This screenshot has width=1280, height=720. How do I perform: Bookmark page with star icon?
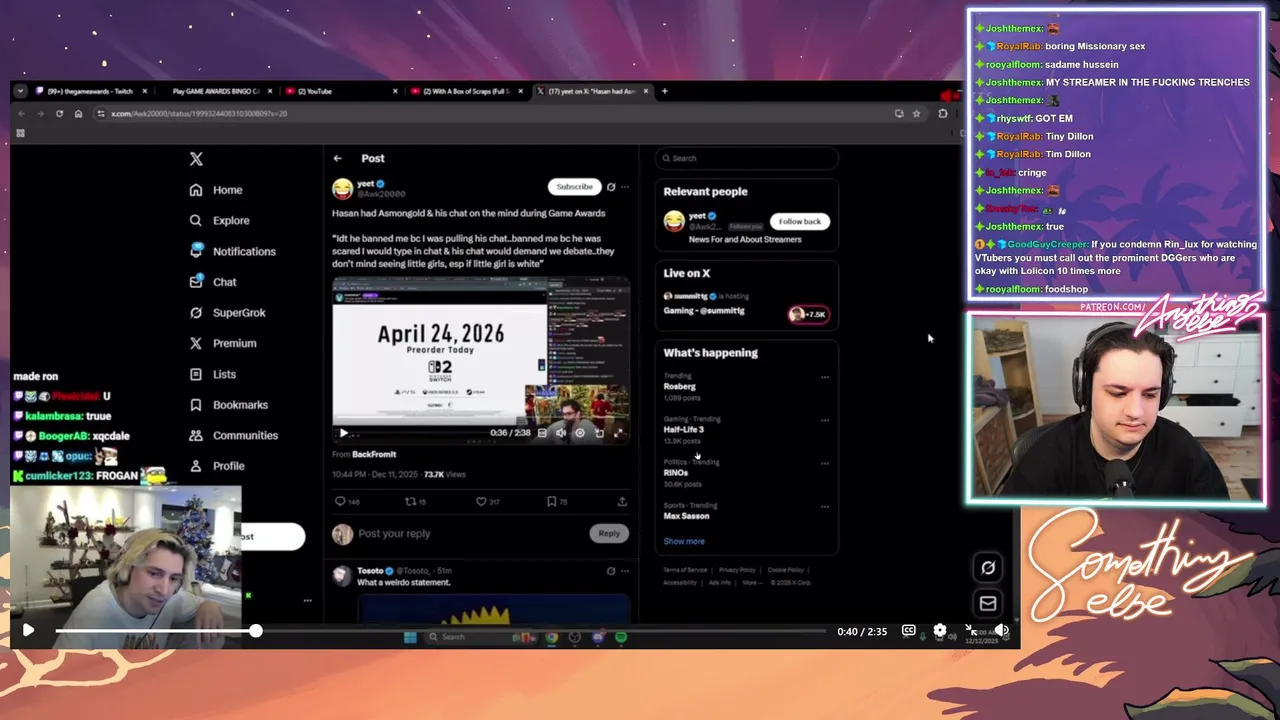point(916,114)
